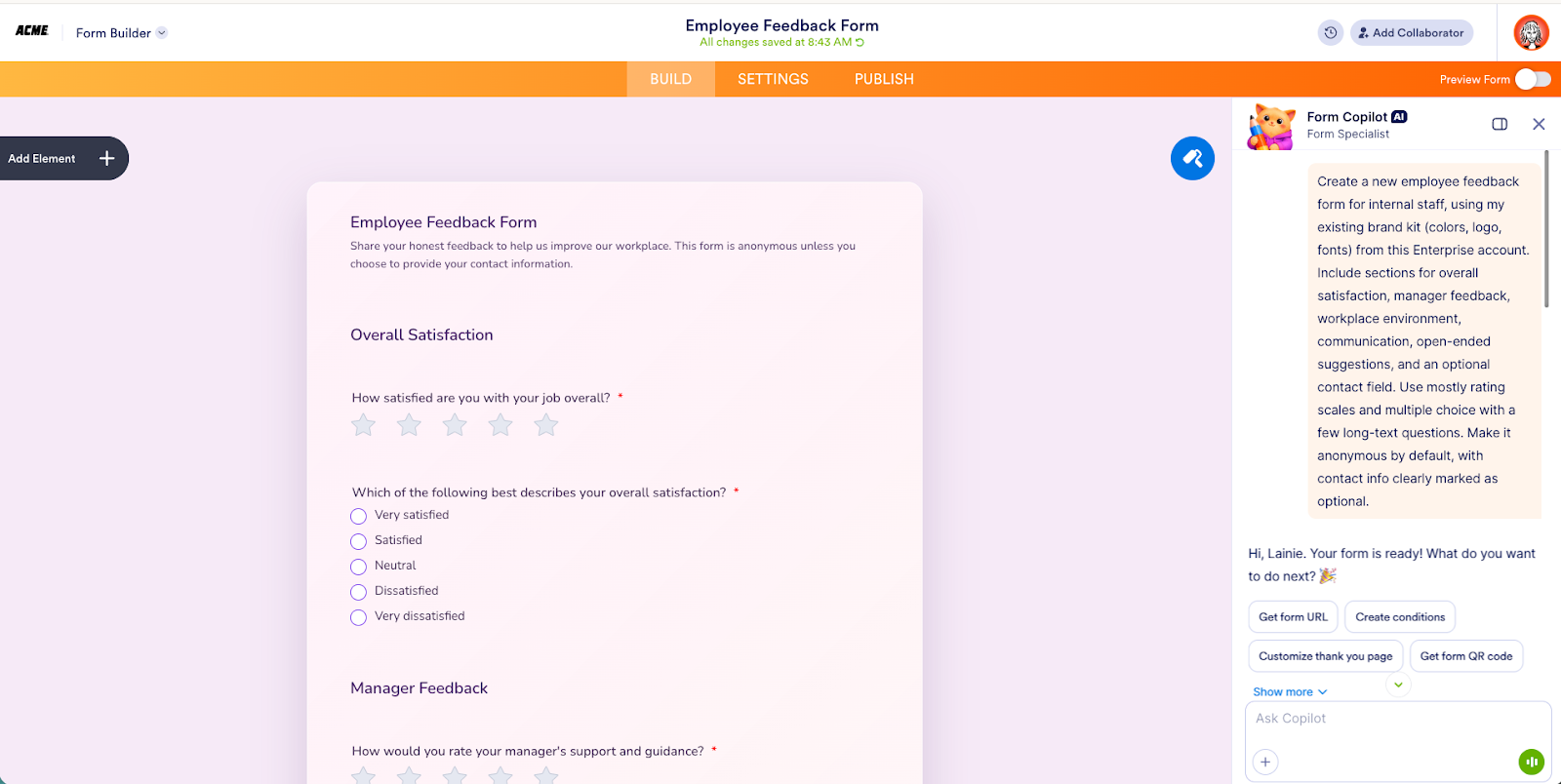Select the manager support and guidance question
Viewport: 1561px width, 784px height.
click(527, 751)
